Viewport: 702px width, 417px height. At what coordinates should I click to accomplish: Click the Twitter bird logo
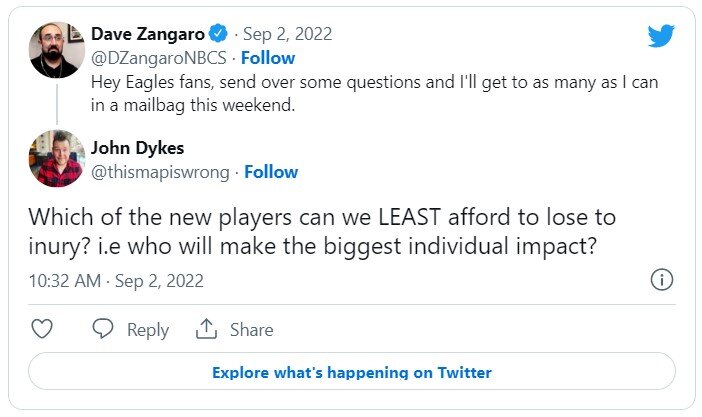click(x=660, y=37)
